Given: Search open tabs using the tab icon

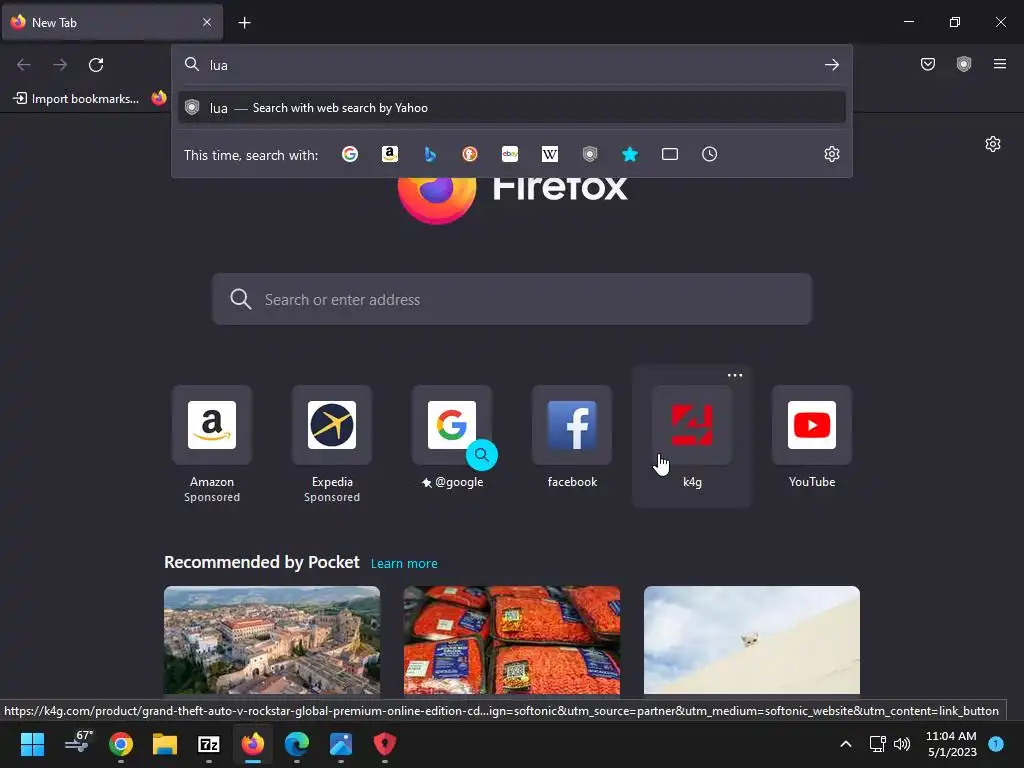Looking at the screenshot, I should [x=670, y=154].
